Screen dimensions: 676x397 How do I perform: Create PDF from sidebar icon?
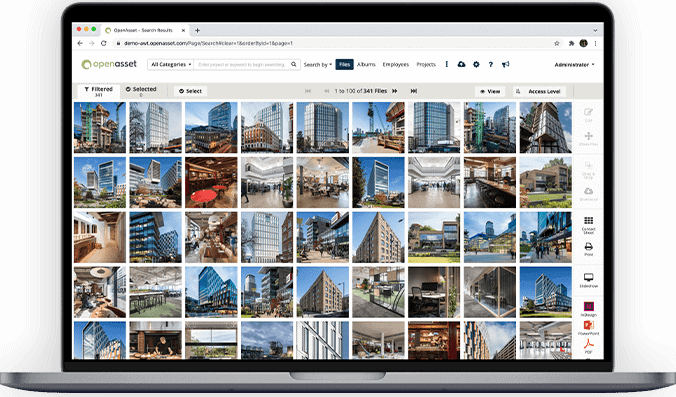click(588, 346)
